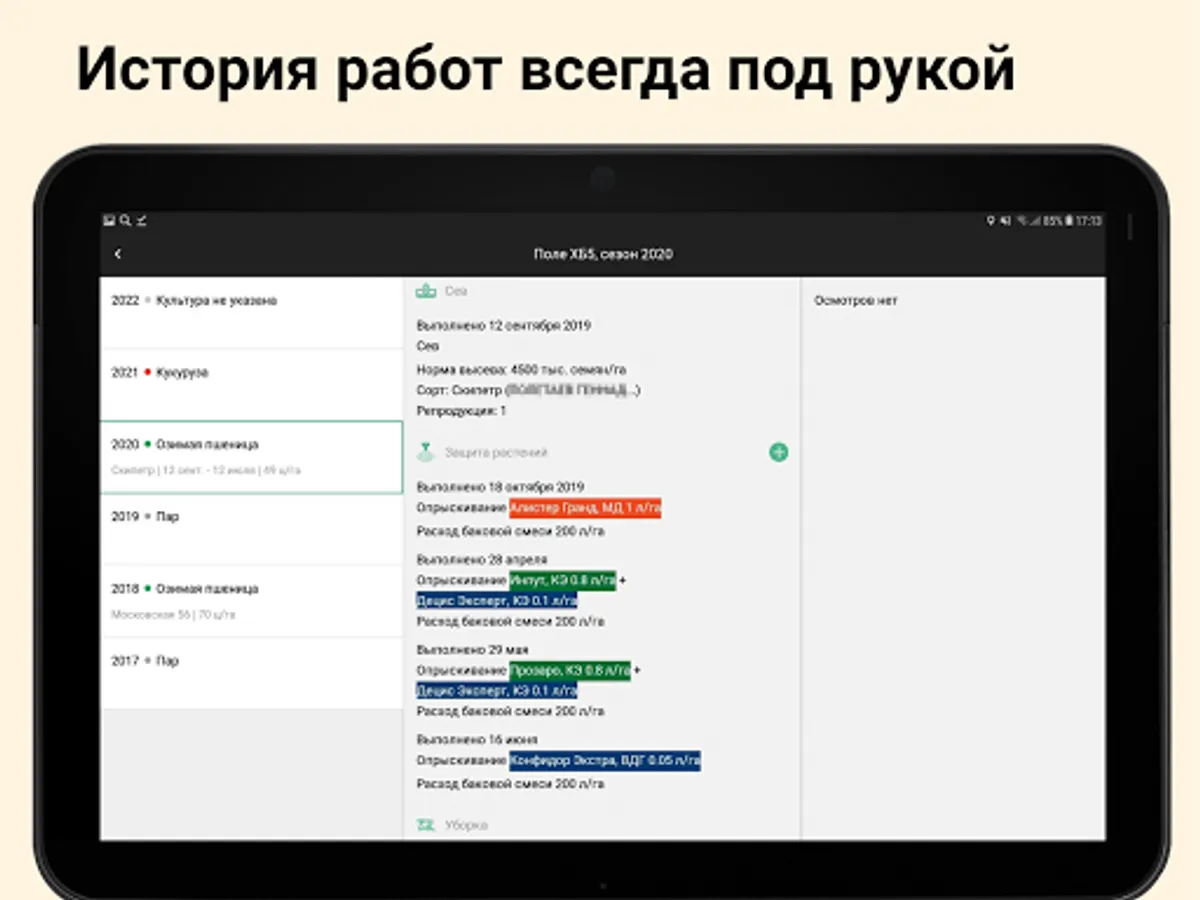Tap the image notification icon in status bar
This screenshot has width=1200, height=900.
pyautogui.click(x=109, y=220)
